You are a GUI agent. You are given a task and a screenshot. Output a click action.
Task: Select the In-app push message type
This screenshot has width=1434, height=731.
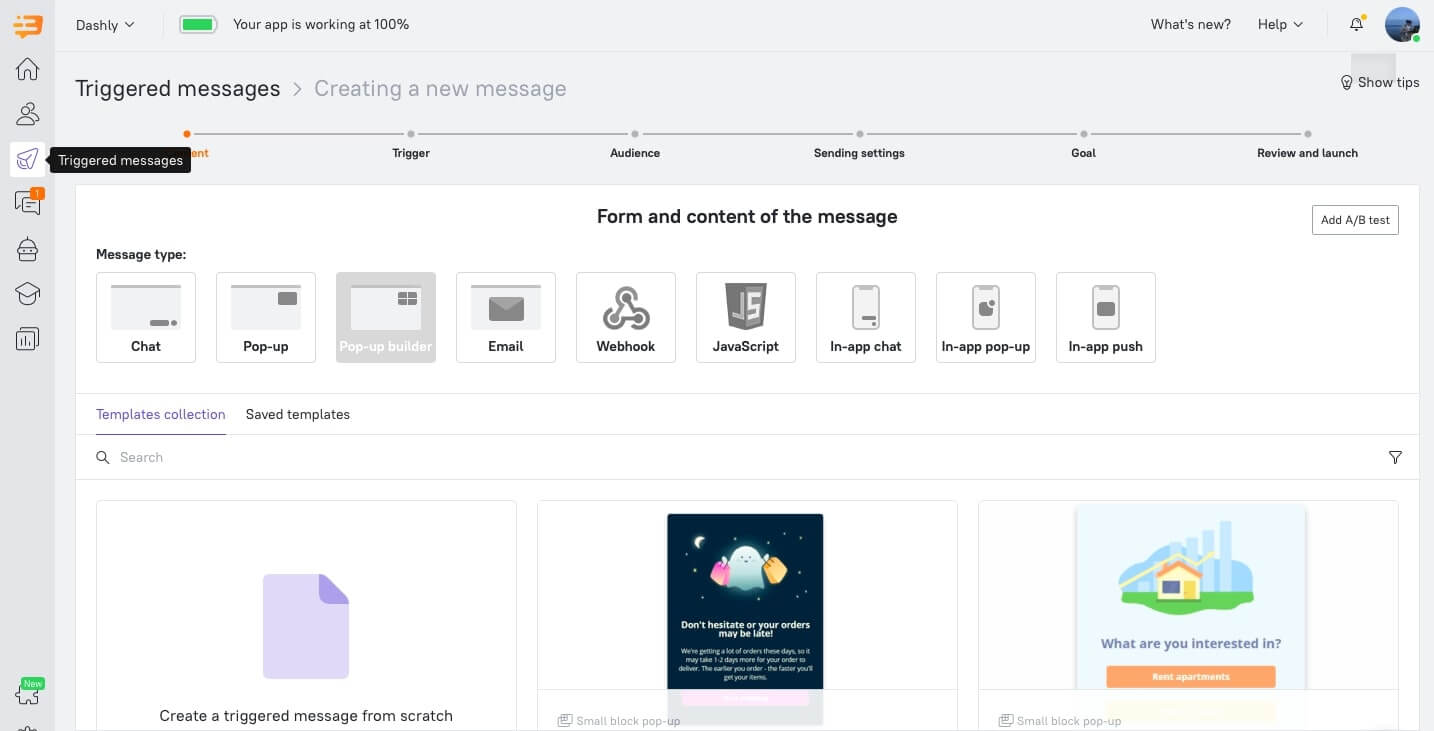[x=1106, y=317]
